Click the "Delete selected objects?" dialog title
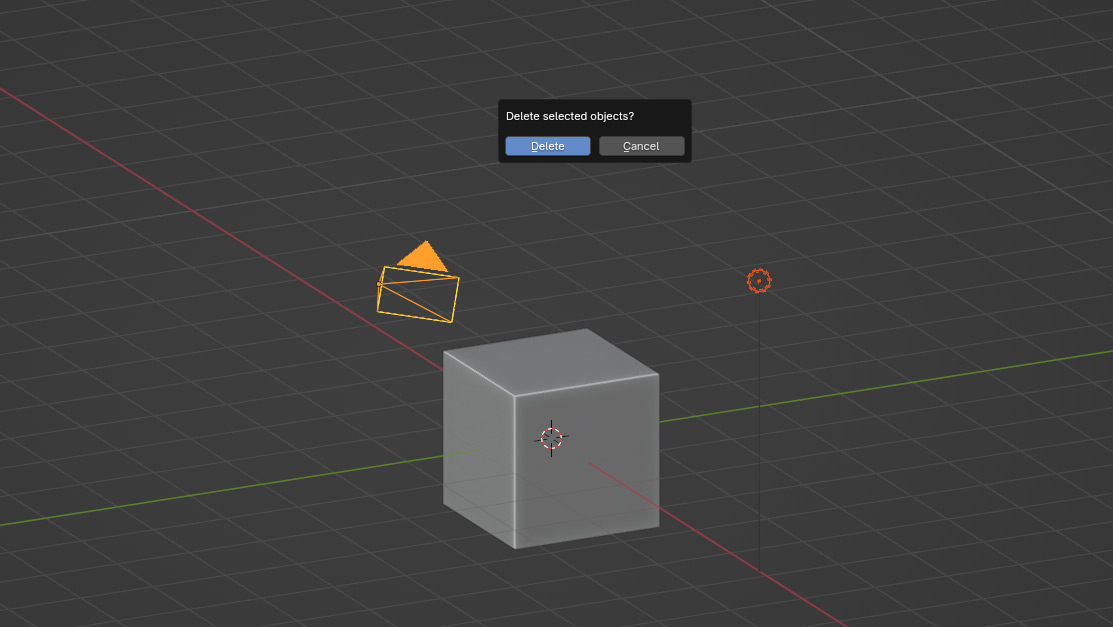Image resolution: width=1113 pixels, height=627 pixels. [x=569, y=116]
